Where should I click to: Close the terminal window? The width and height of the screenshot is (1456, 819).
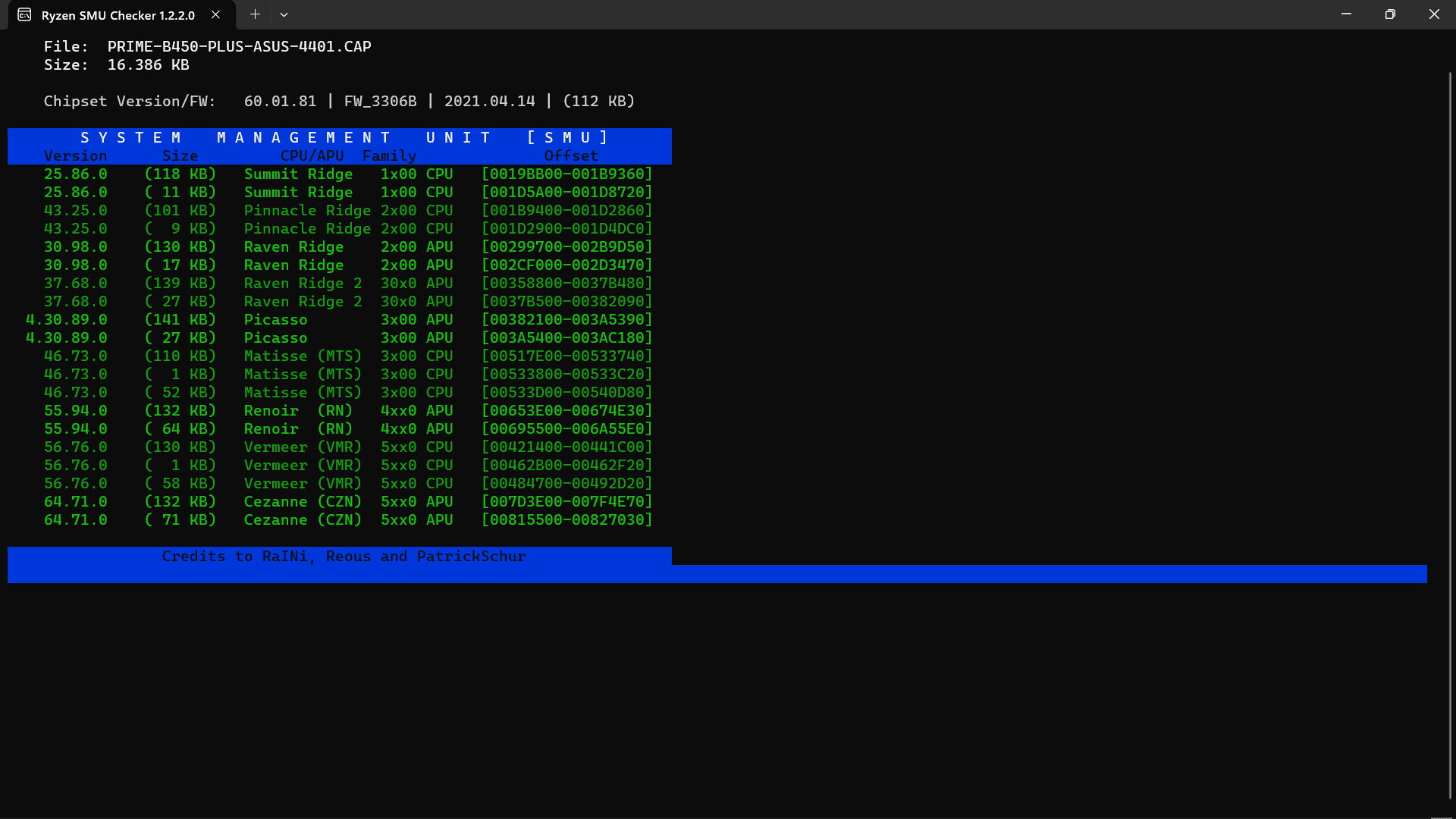(x=1434, y=14)
